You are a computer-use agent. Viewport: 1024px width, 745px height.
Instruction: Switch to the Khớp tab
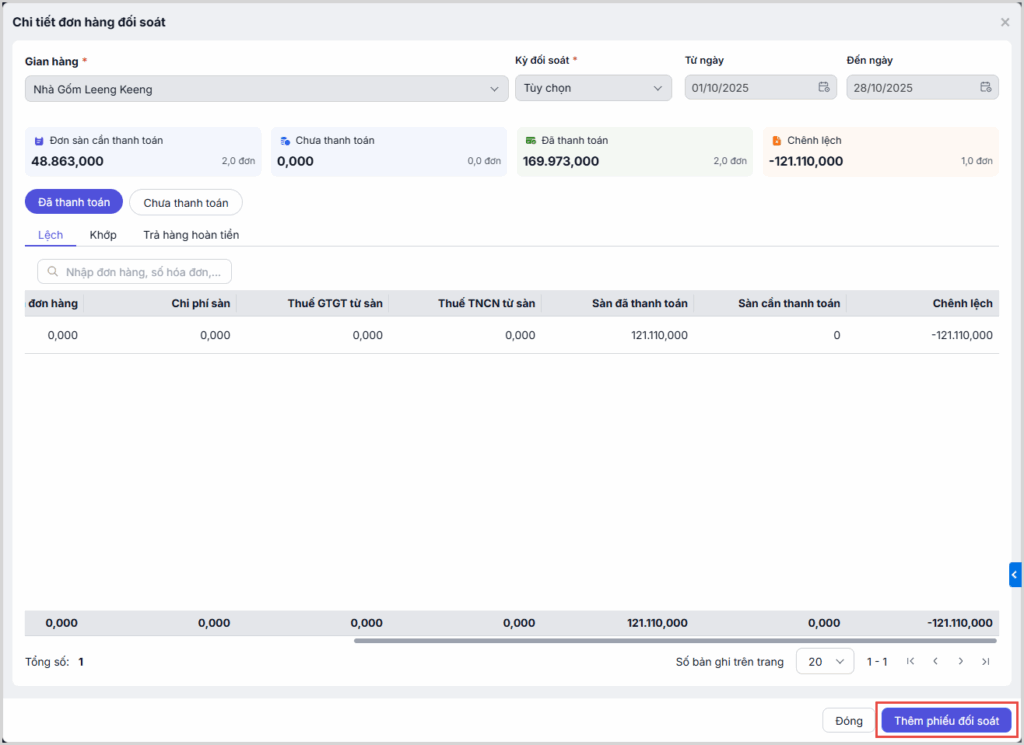[x=103, y=235]
